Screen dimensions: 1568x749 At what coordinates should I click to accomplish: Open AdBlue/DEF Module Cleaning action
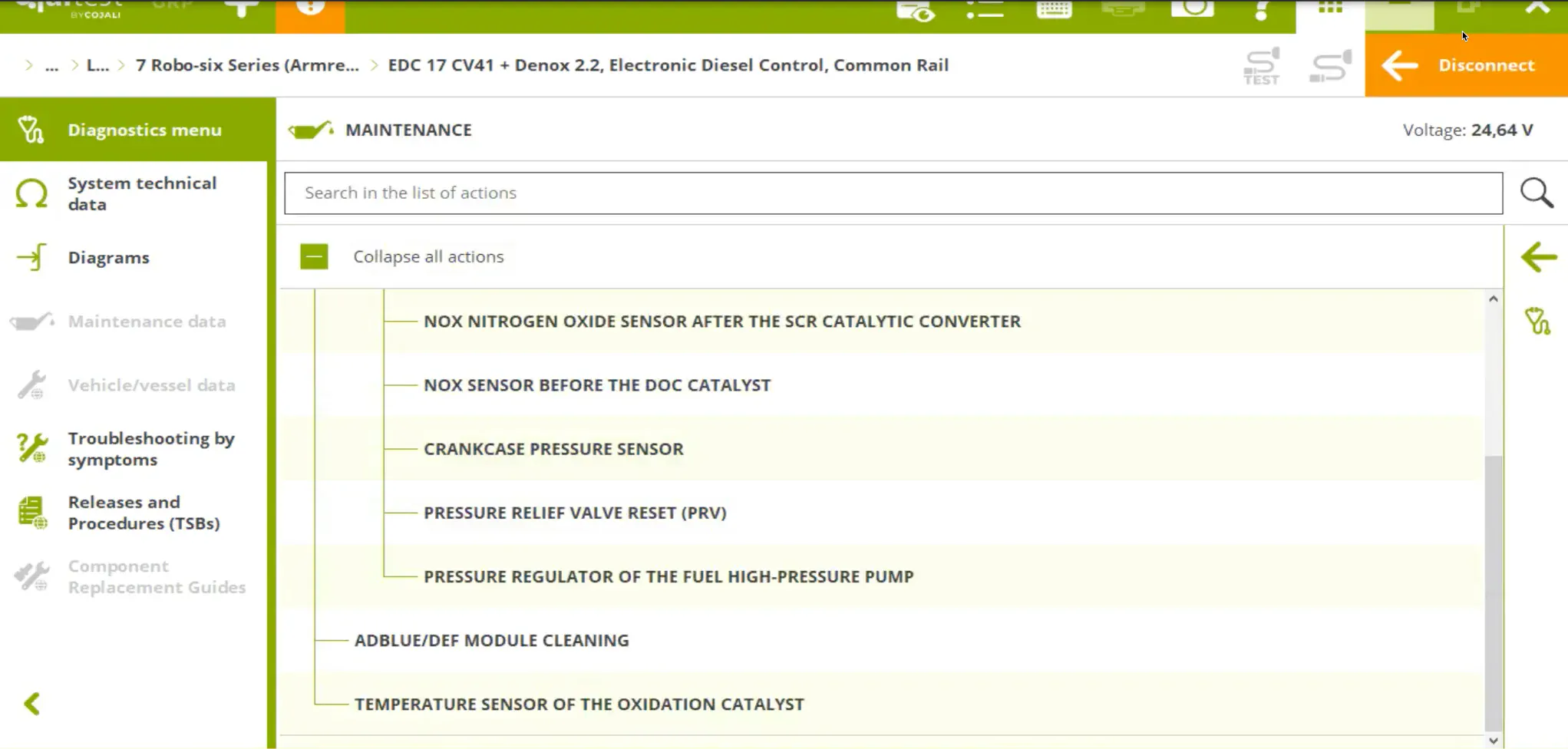[491, 640]
